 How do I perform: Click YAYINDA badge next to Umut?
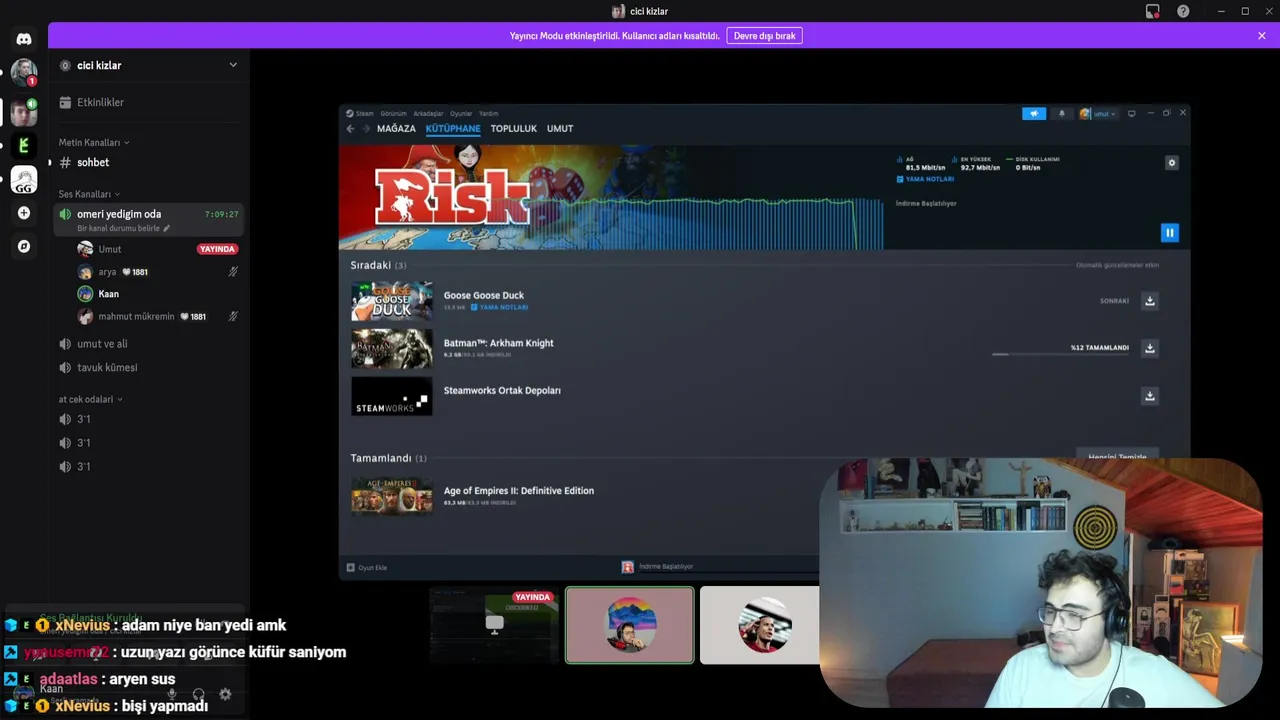pos(217,249)
